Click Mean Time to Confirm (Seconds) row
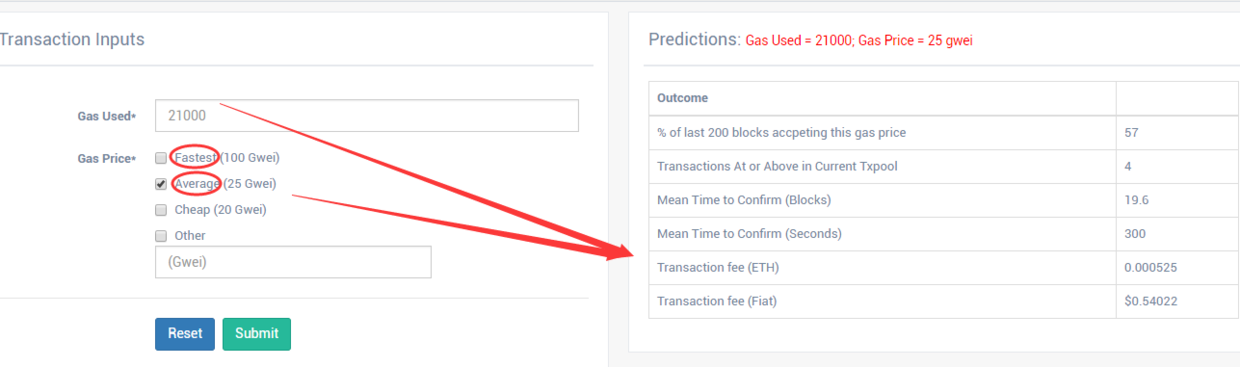Screen dimensions: 1240x367 pos(944,234)
